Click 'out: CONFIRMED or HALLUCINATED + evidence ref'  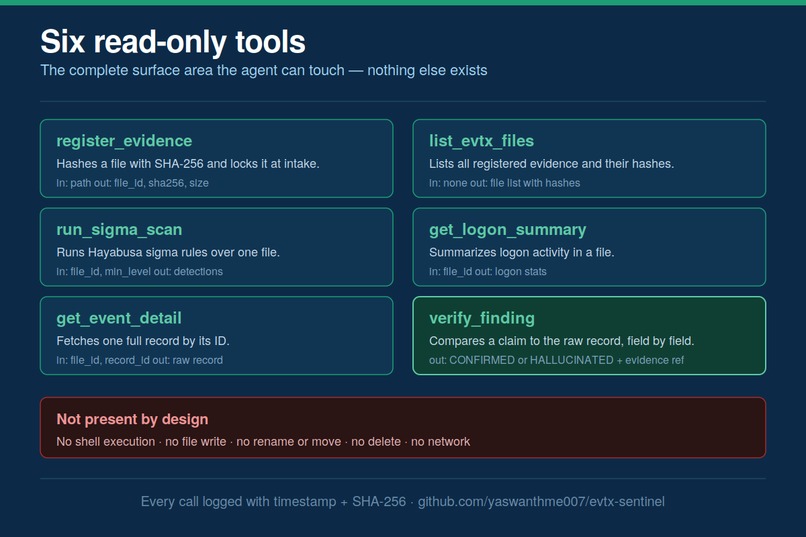(557, 360)
